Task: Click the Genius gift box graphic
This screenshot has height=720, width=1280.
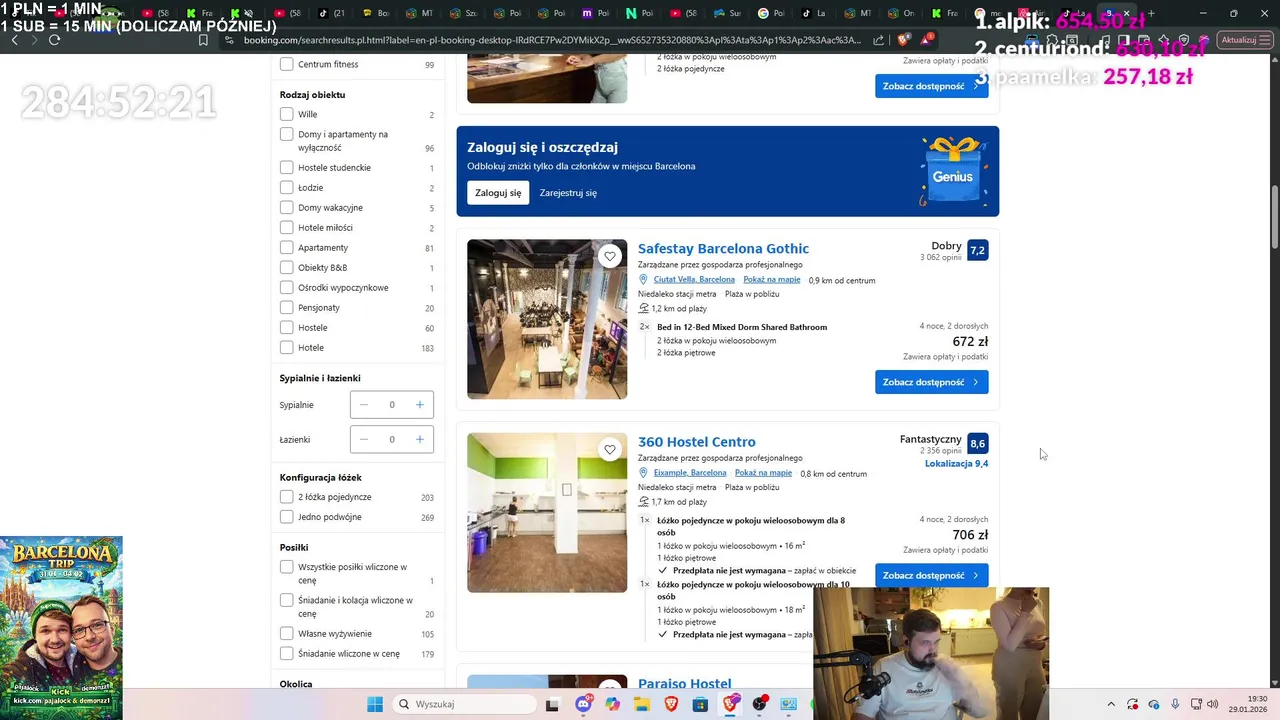Action: pyautogui.click(x=953, y=171)
